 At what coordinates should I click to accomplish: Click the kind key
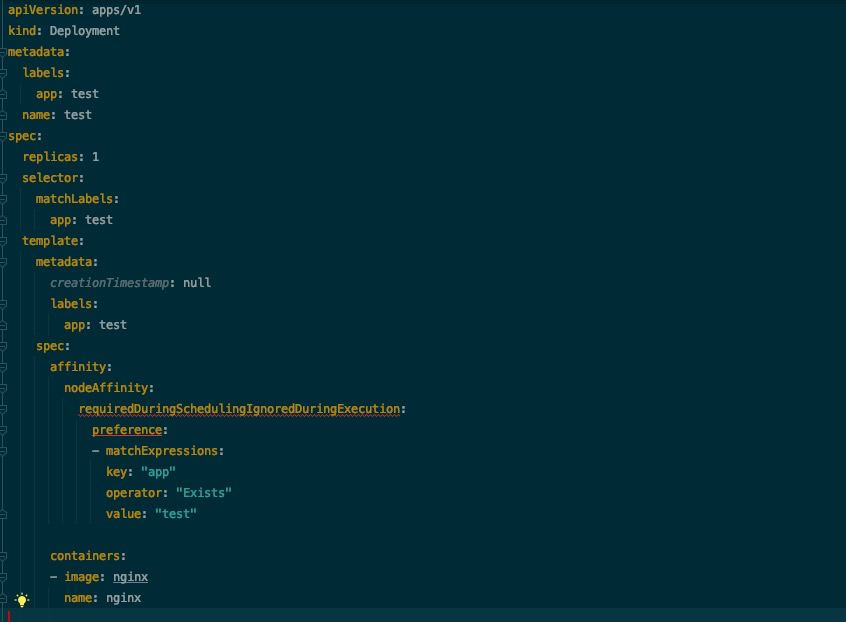pyautogui.click(x=22, y=31)
